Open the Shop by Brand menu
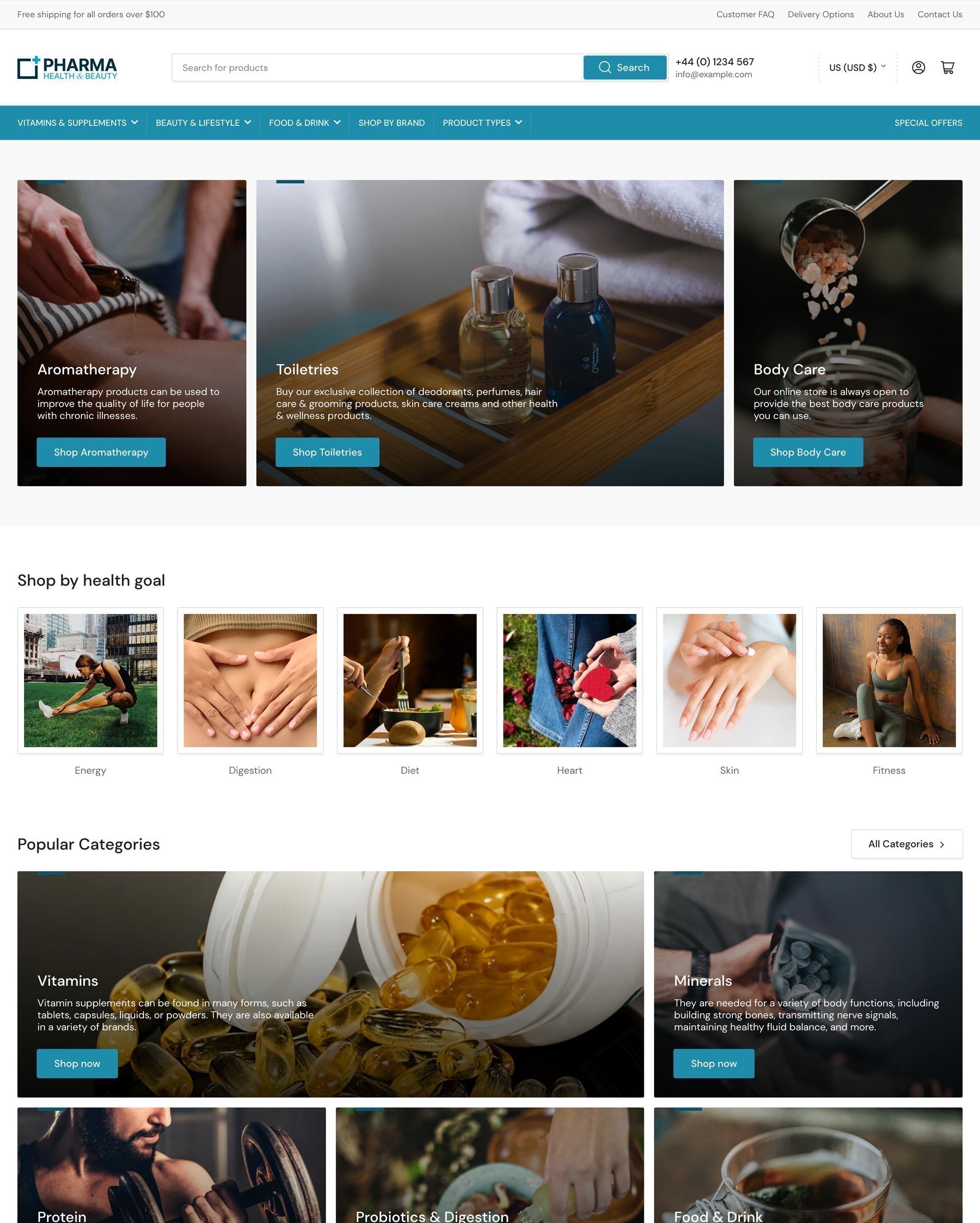This screenshot has width=980, height=1223. point(390,122)
